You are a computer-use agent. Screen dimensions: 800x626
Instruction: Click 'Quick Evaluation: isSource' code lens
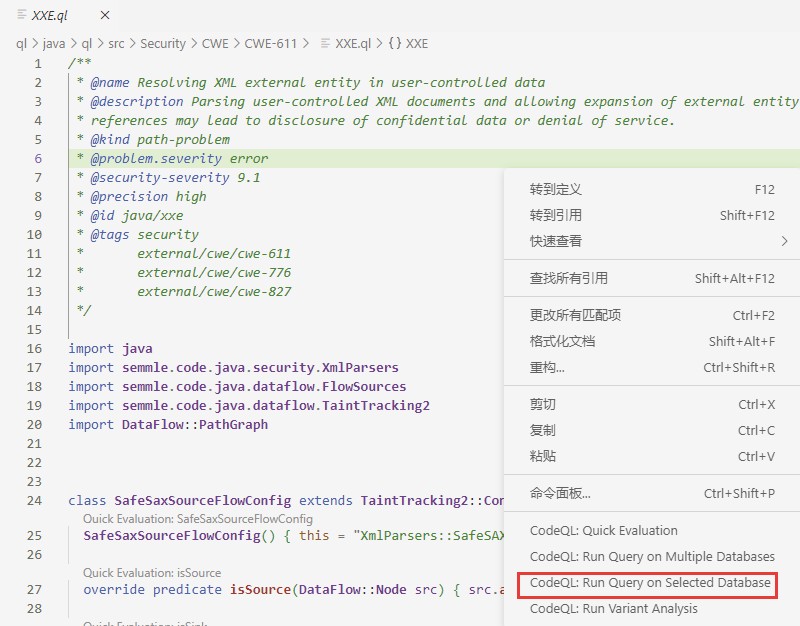click(x=152, y=573)
